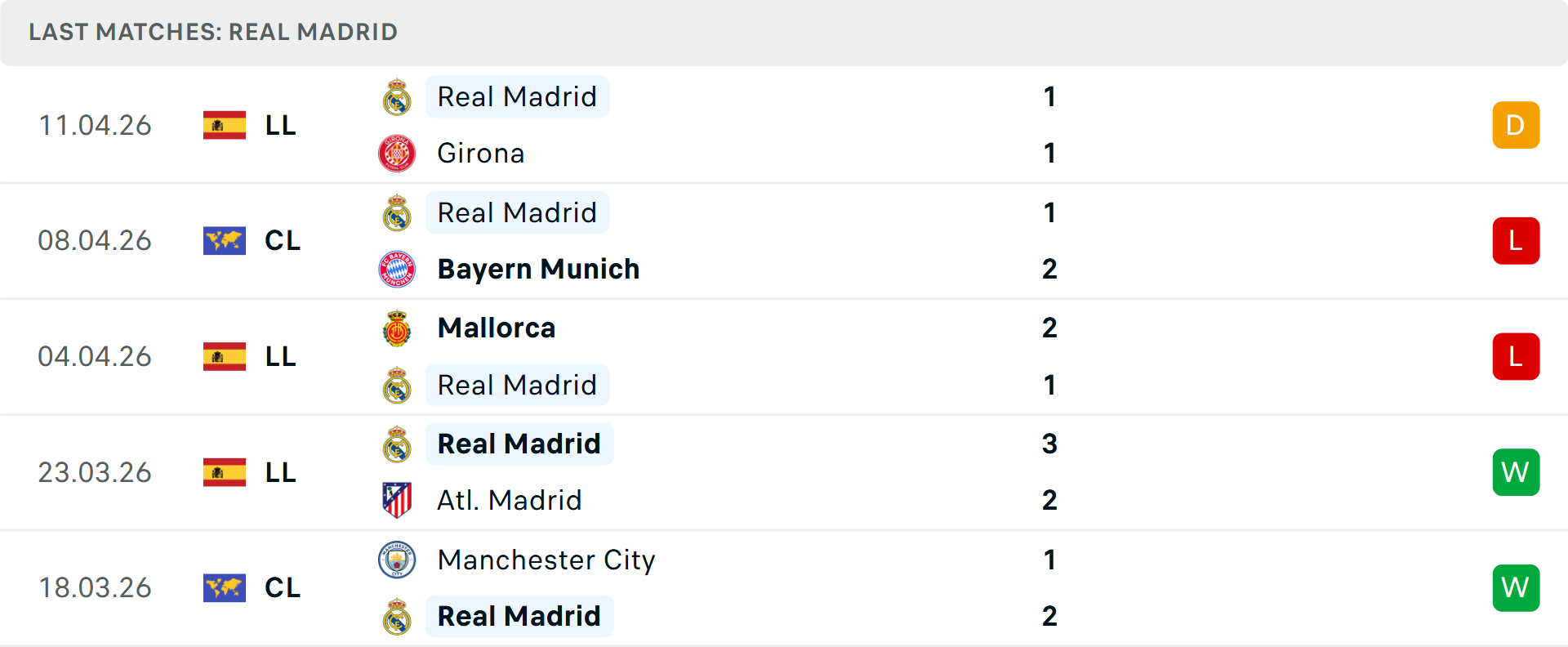Click the score 3 for Real Madrid vs Atl. Madrid
The width and height of the screenshot is (1568, 647).
tap(1050, 444)
